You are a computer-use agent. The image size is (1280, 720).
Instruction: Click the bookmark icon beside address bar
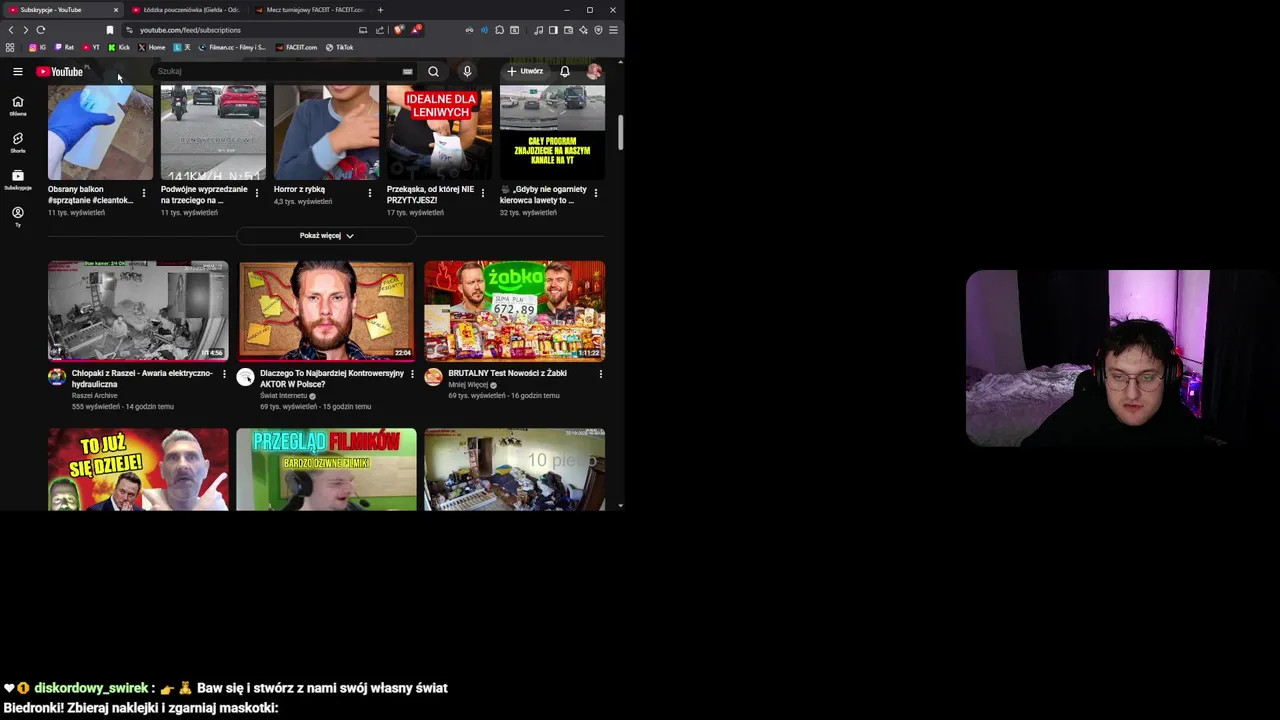click(x=110, y=30)
